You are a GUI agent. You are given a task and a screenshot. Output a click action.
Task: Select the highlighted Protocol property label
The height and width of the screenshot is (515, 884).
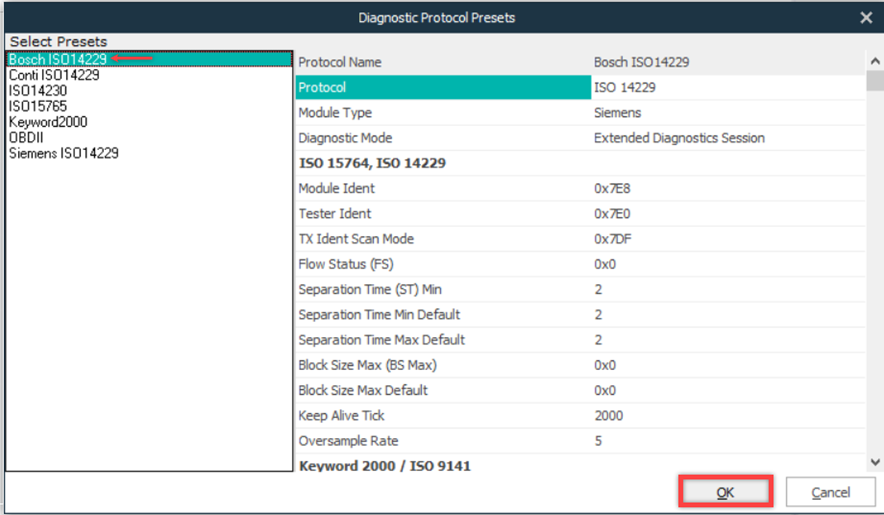point(443,87)
